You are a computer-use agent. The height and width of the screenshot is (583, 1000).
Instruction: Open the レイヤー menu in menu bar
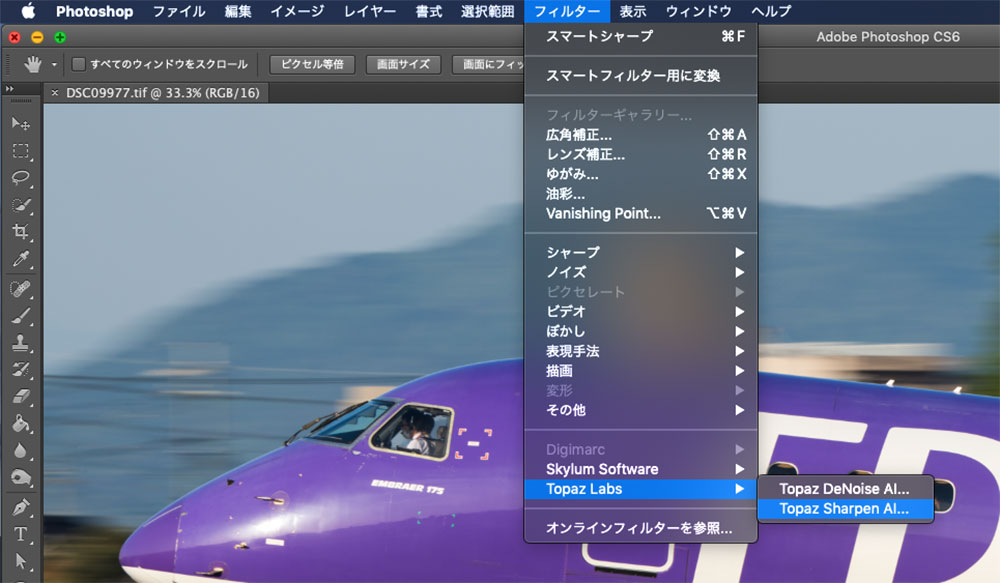(x=370, y=11)
